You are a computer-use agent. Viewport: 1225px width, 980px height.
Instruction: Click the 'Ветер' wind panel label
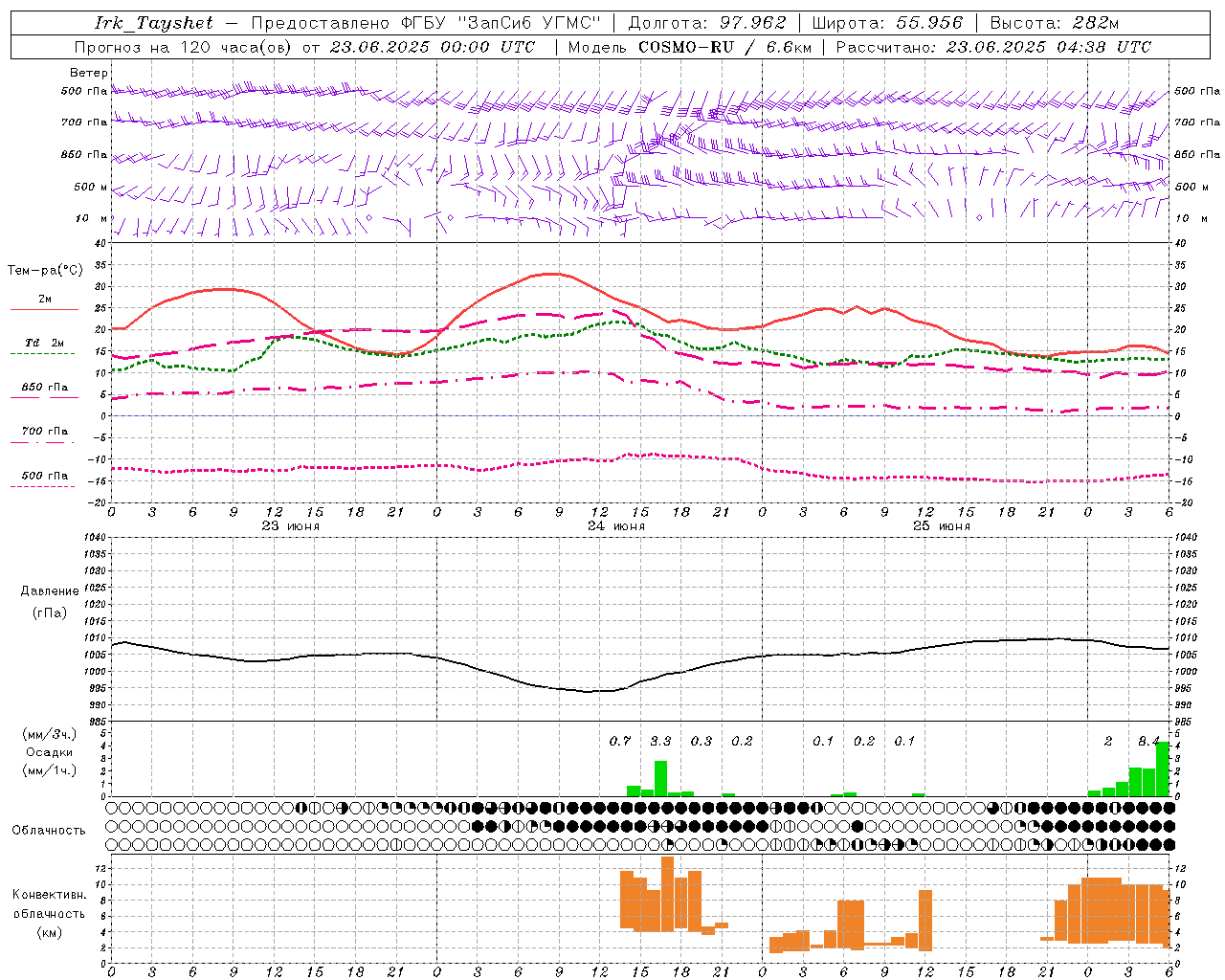[89, 73]
